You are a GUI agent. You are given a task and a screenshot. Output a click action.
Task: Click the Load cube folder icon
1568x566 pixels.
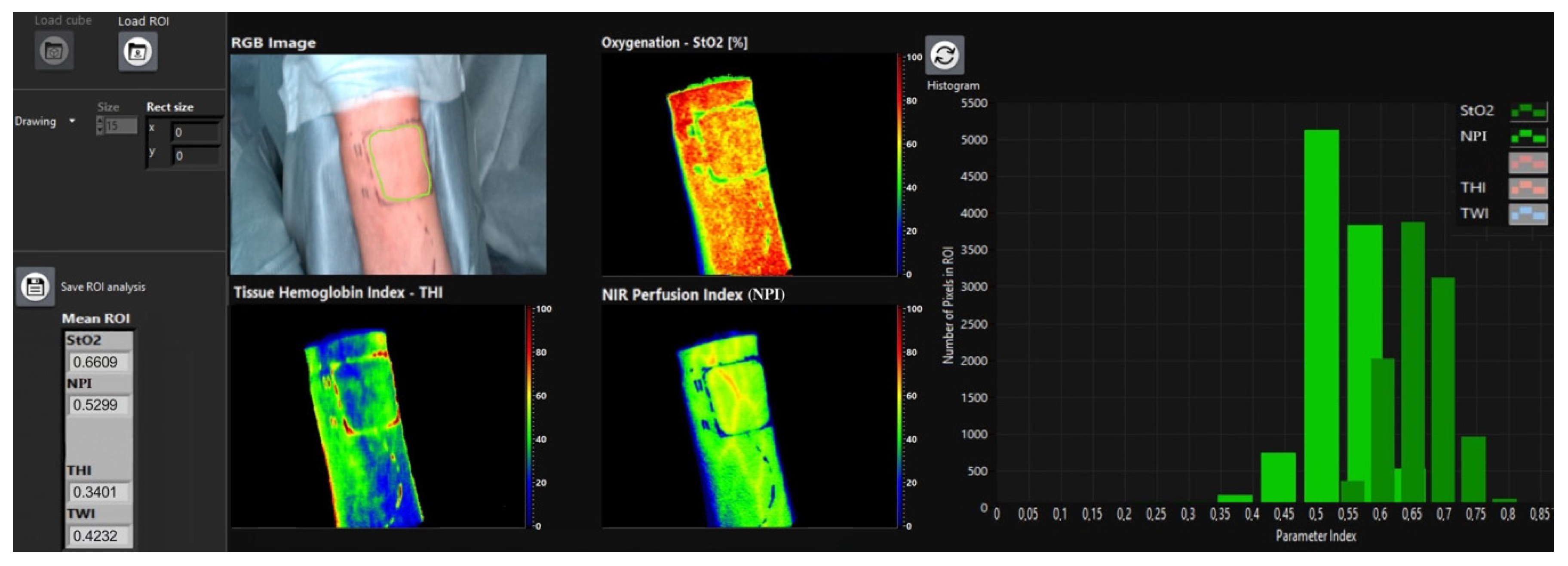(x=54, y=51)
